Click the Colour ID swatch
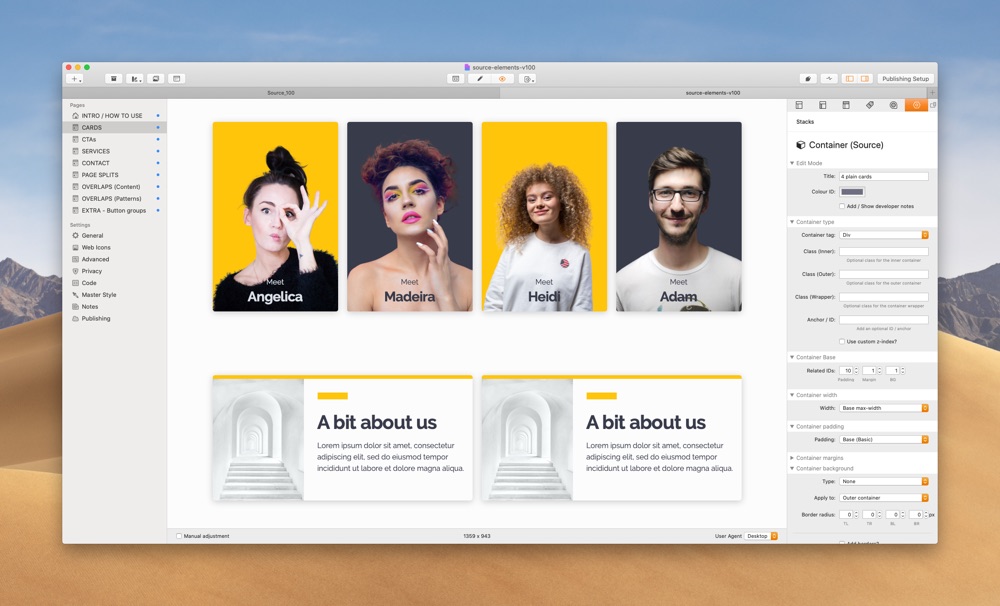This screenshot has height=606, width=1000. click(852, 191)
